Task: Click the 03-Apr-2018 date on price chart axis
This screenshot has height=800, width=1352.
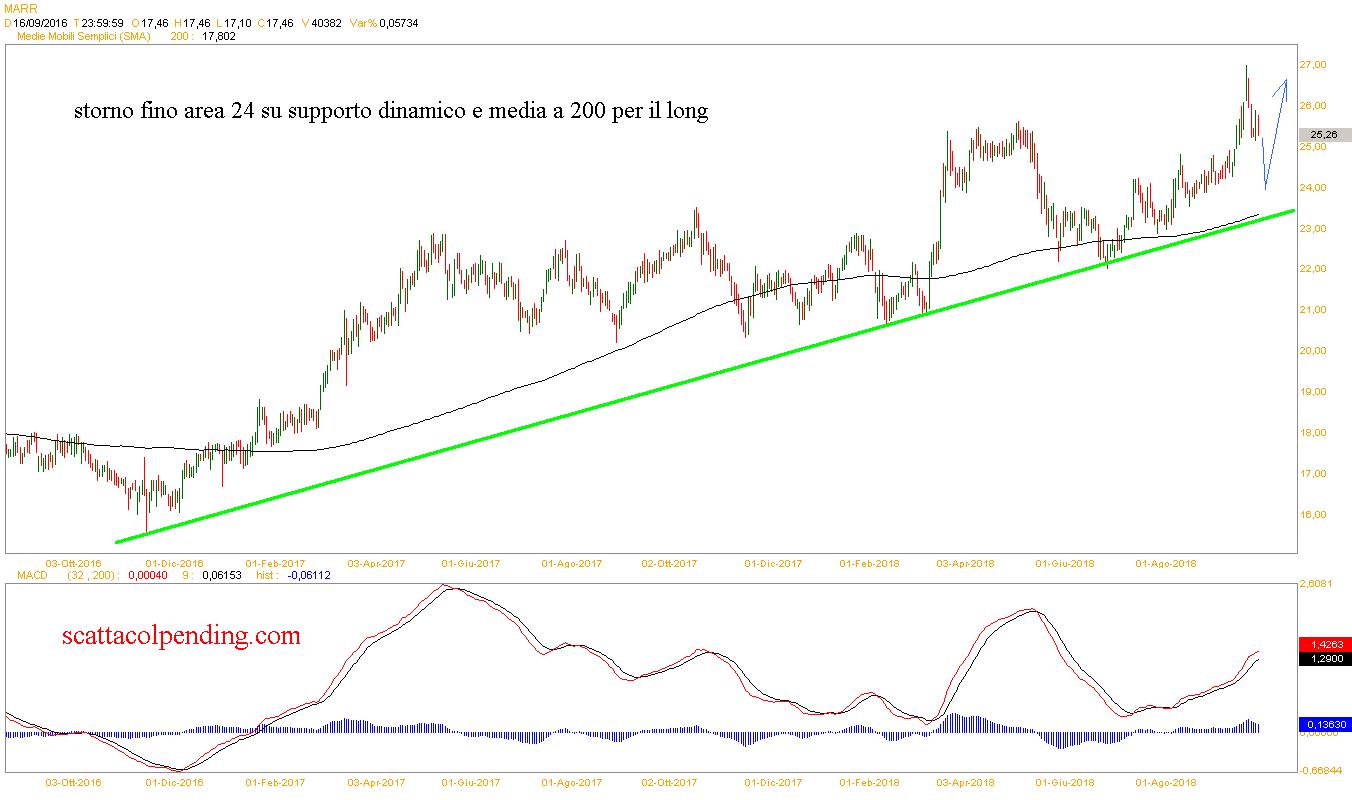Action: coord(965,563)
